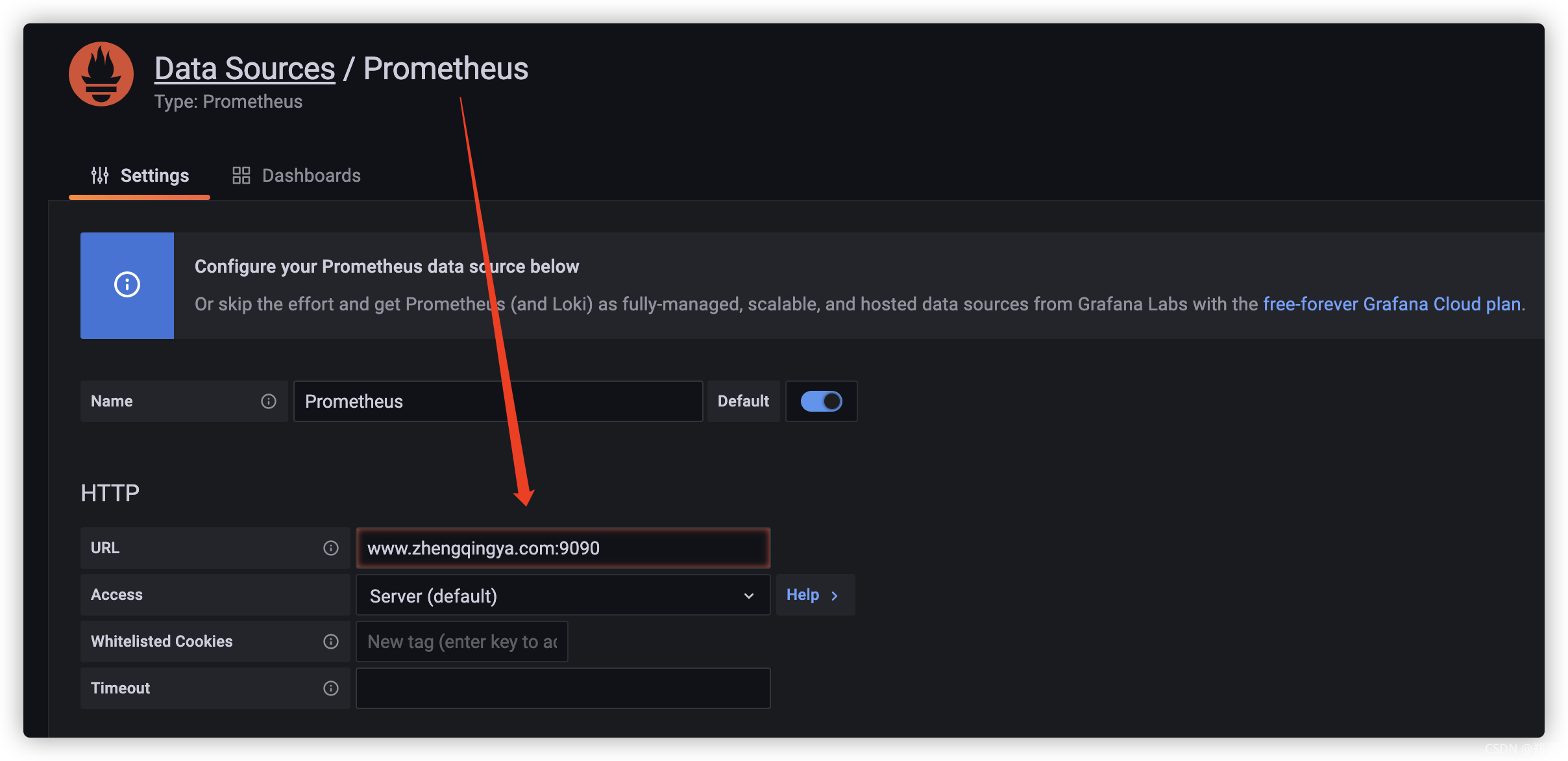Click the Settings tab sliders icon
Viewport: 1568px width, 761px height.
[x=100, y=175]
